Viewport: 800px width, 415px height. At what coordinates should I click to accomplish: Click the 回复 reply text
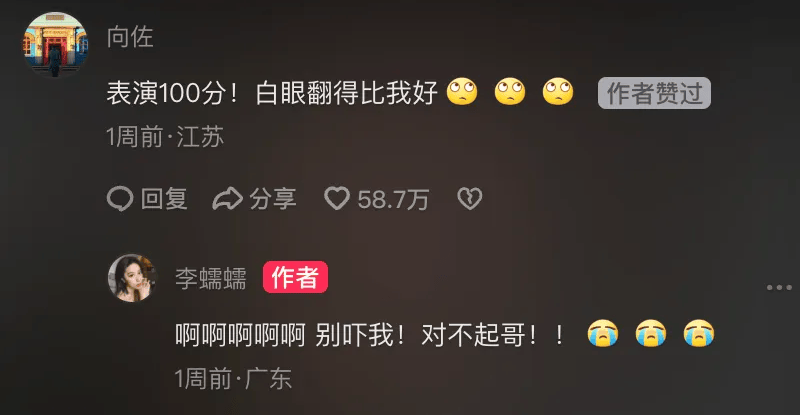164,199
